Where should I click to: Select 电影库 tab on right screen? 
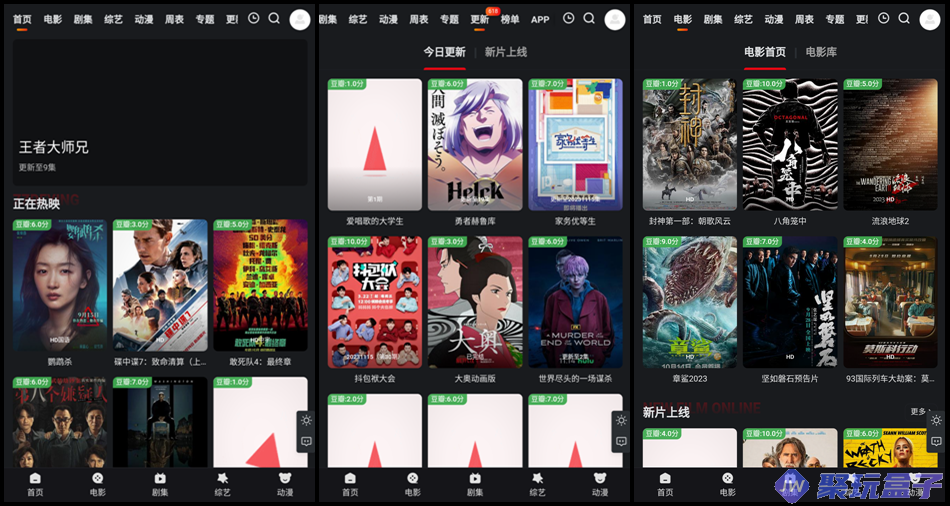pyautogui.click(x=821, y=52)
